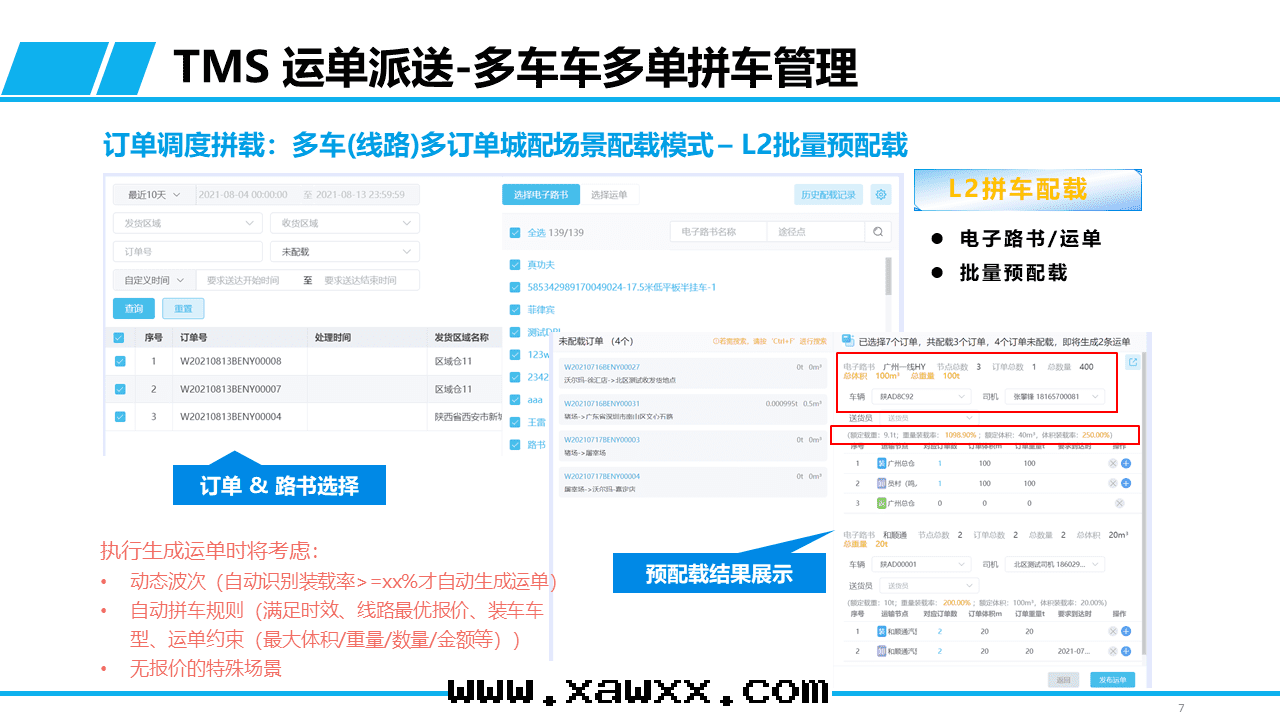Select the 选择电子路书 tab

pyautogui.click(x=540, y=195)
